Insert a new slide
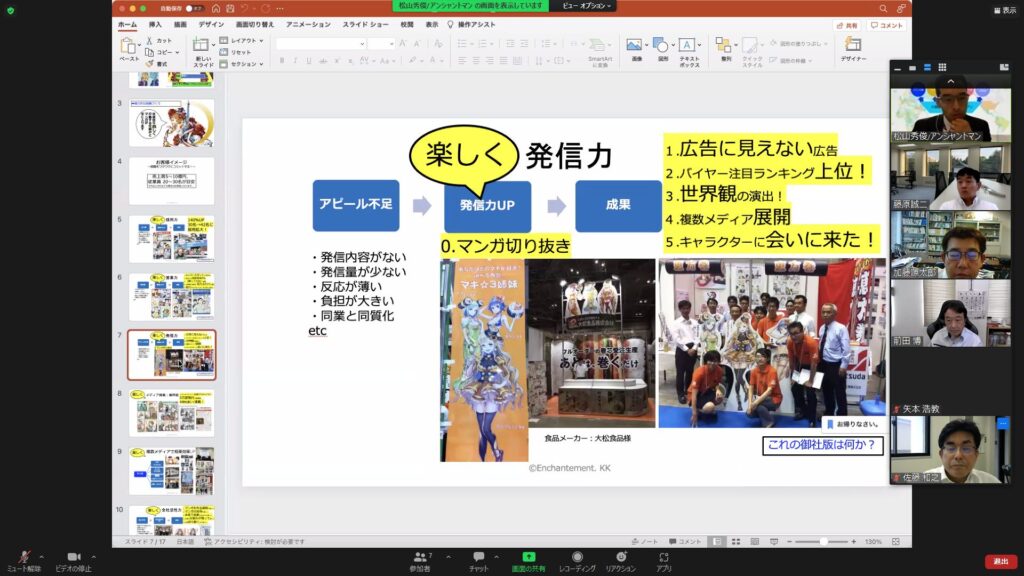 [x=202, y=52]
